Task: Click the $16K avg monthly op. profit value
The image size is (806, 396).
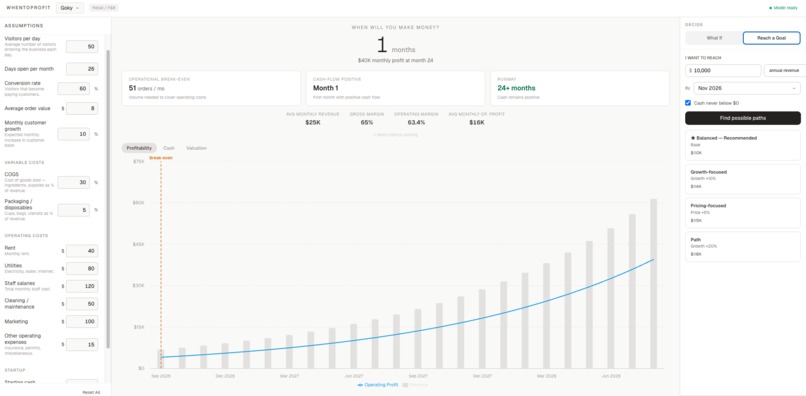Action: 476,123
